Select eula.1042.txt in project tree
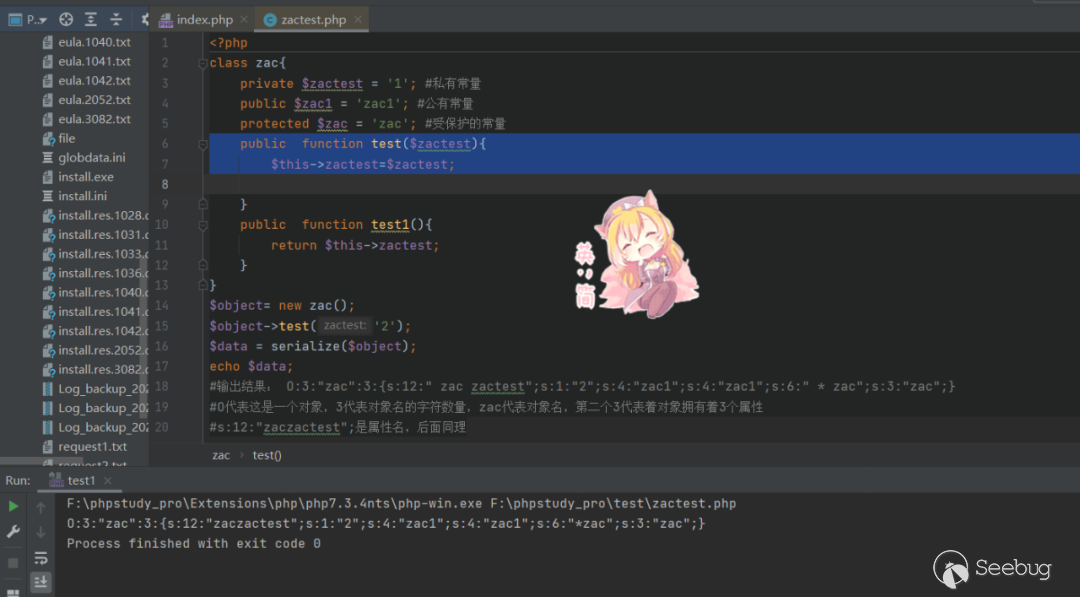The image size is (1080, 597). 94,81
